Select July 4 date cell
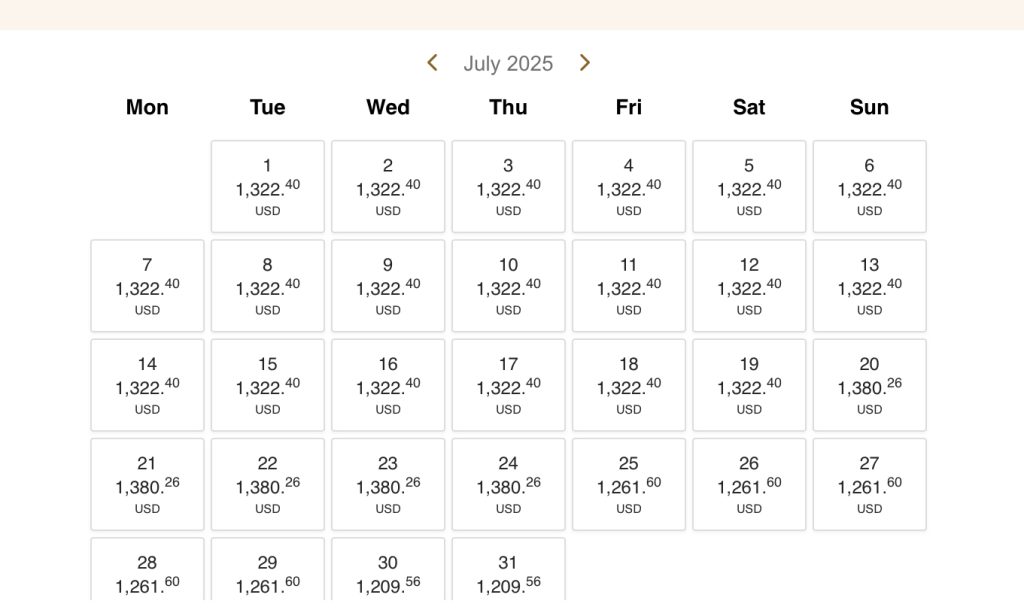This screenshot has height=616, width=1024. coord(628,187)
